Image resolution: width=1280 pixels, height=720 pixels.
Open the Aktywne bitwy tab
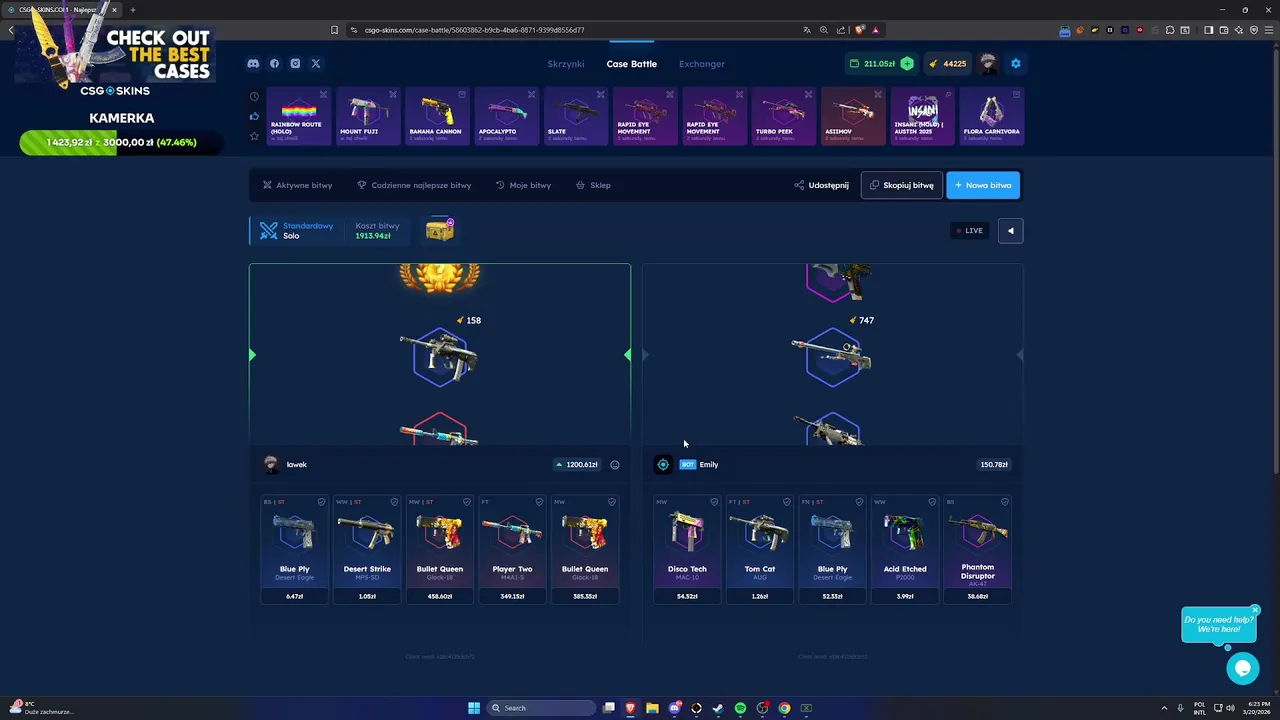point(297,185)
